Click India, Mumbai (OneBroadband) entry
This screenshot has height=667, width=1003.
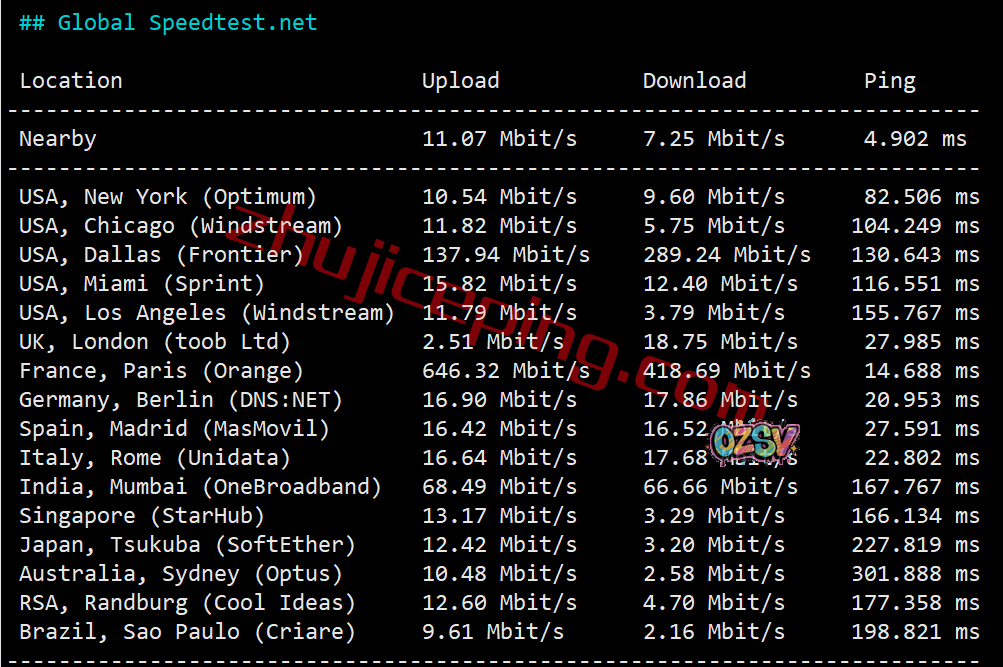[200, 487]
